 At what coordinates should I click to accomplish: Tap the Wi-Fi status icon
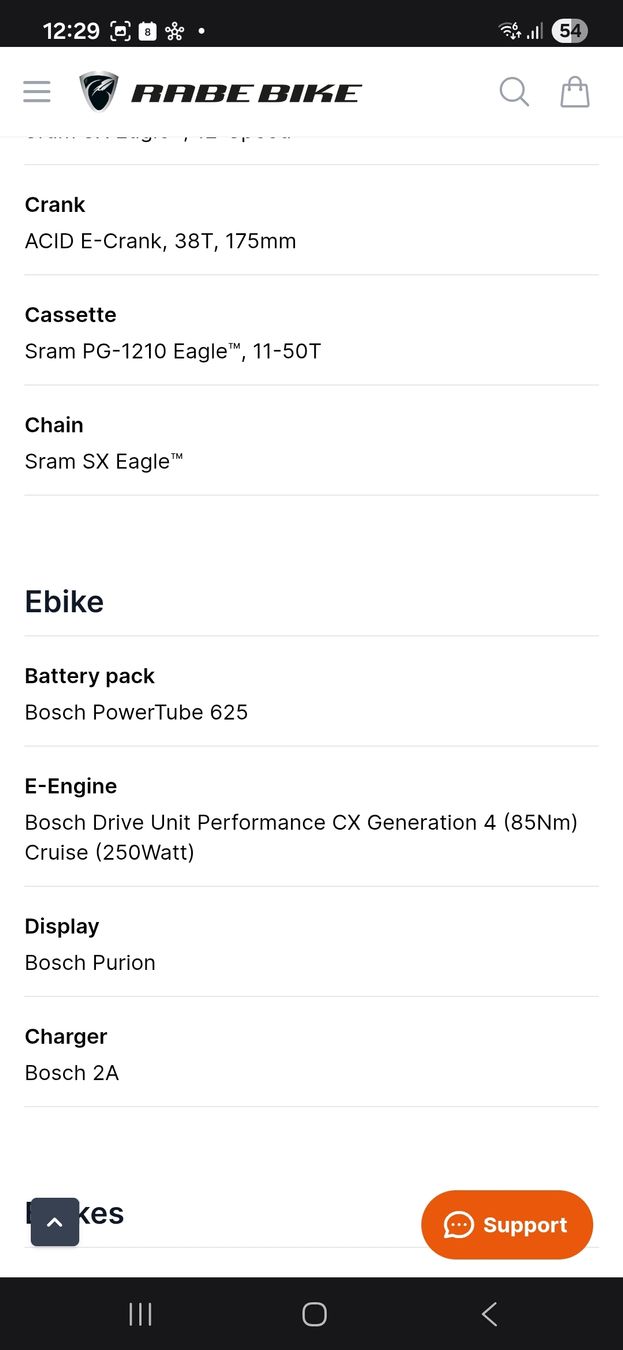(x=508, y=31)
